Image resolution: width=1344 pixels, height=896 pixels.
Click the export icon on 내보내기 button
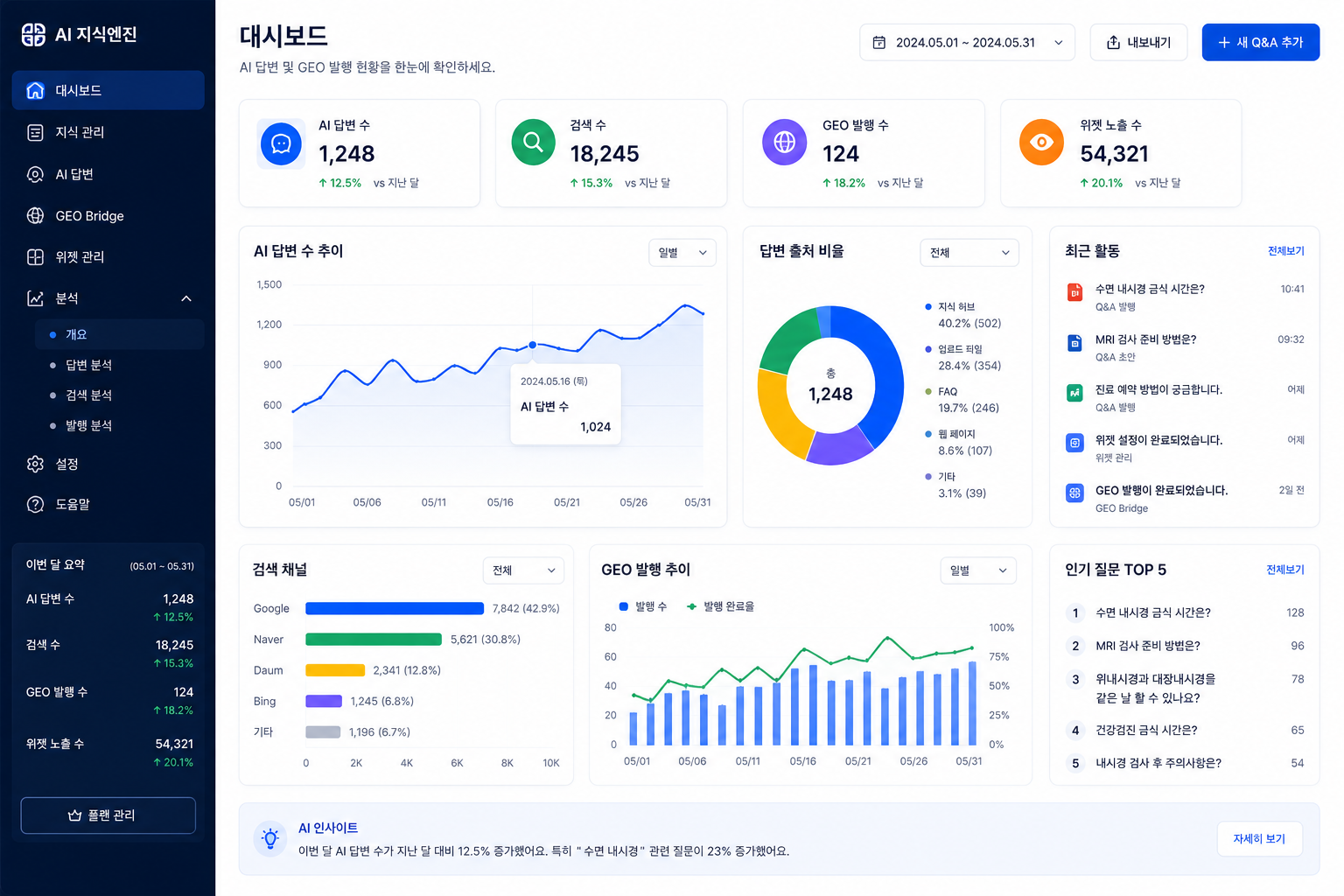coord(1113,42)
